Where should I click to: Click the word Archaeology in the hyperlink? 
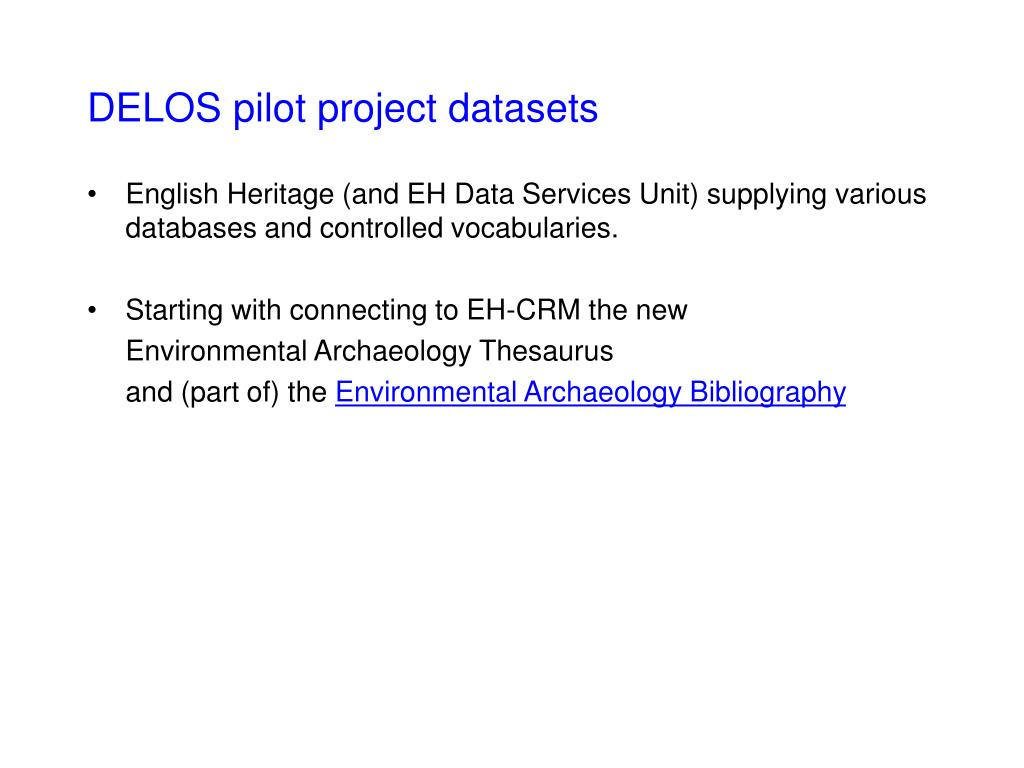(602, 392)
